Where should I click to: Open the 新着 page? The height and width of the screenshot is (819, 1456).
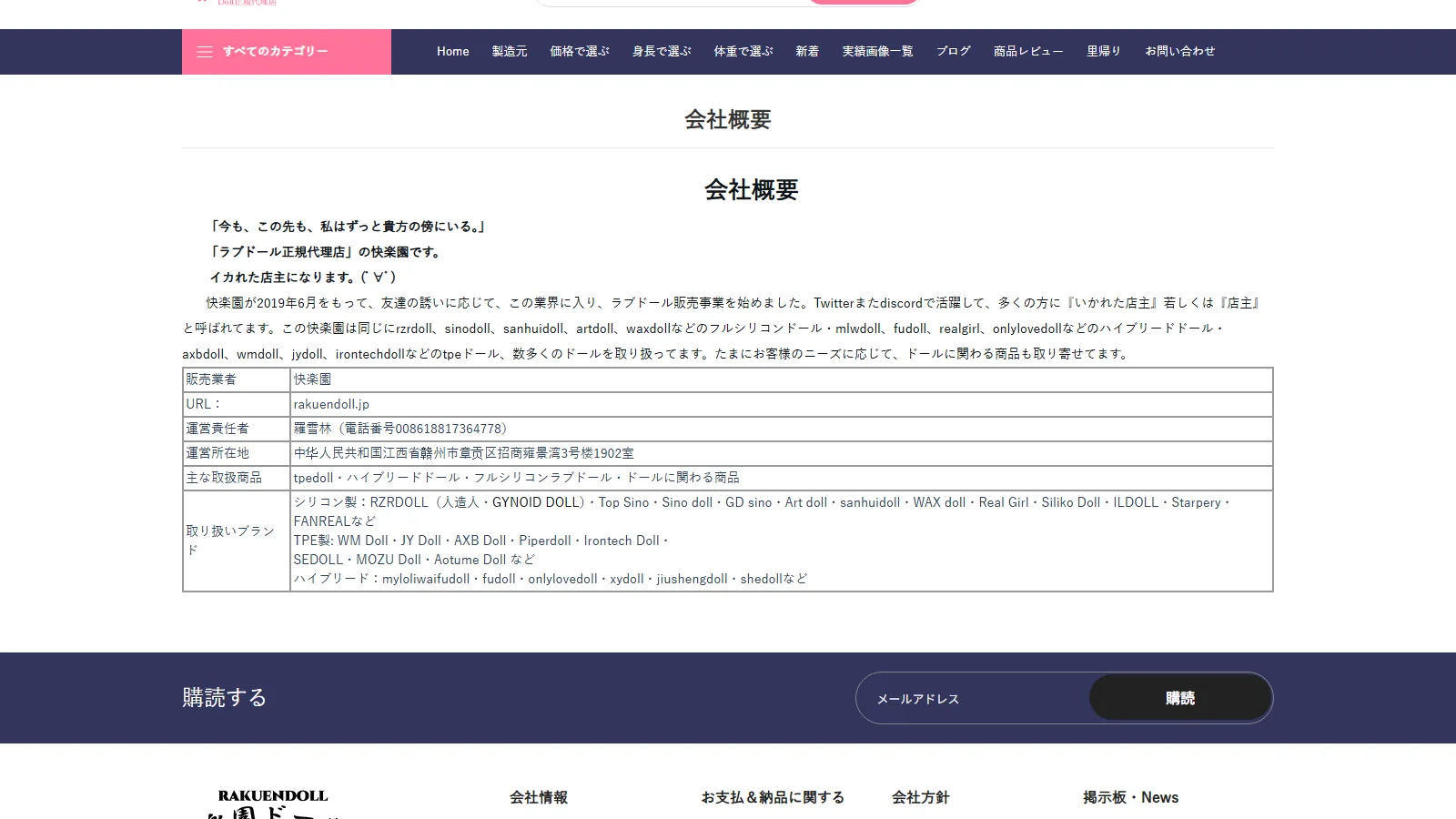click(807, 52)
